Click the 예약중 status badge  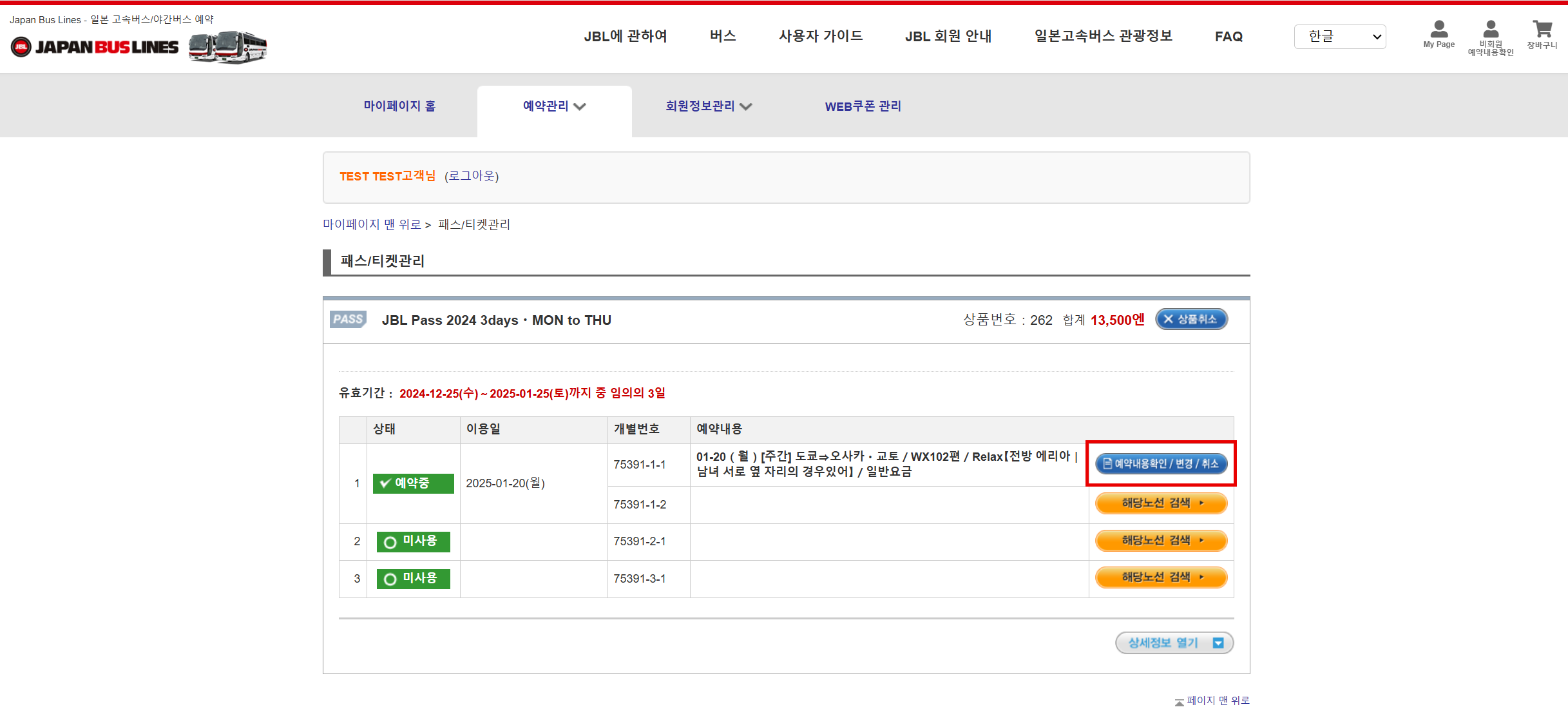point(413,483)
